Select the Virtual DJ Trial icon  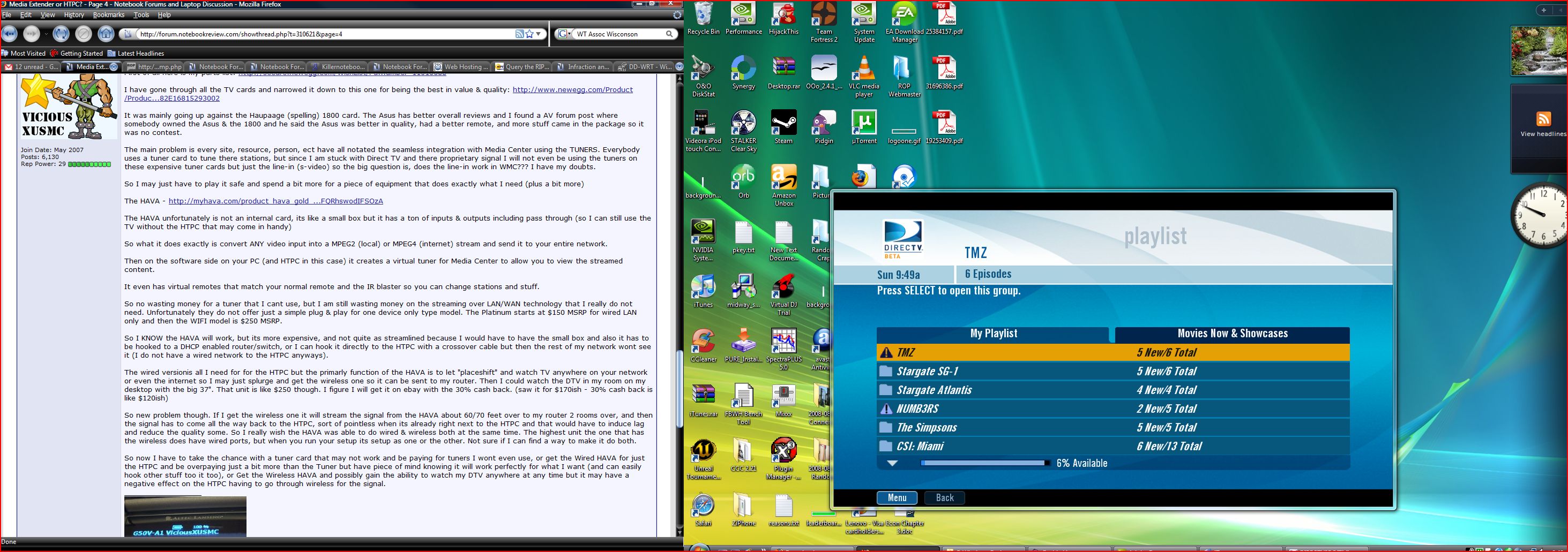click(x=783, y=295)
